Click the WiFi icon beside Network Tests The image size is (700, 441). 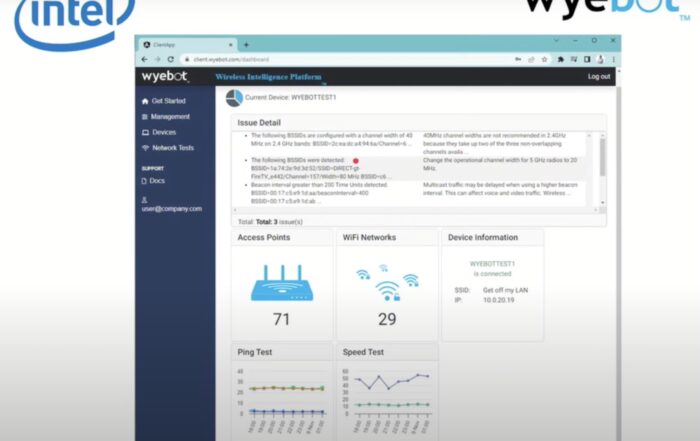point(145,148)
